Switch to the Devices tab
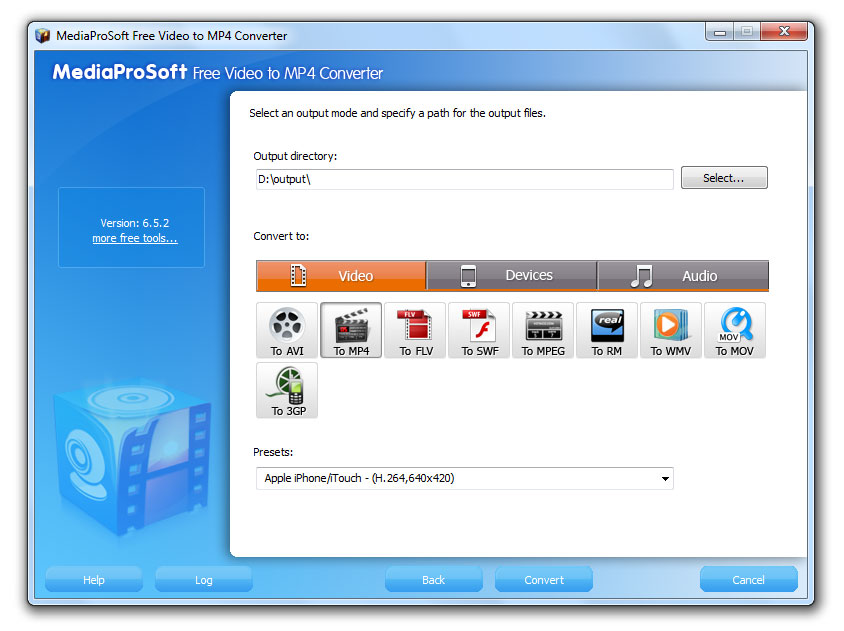This screenshot has height=631, width=844. point(512,276)
